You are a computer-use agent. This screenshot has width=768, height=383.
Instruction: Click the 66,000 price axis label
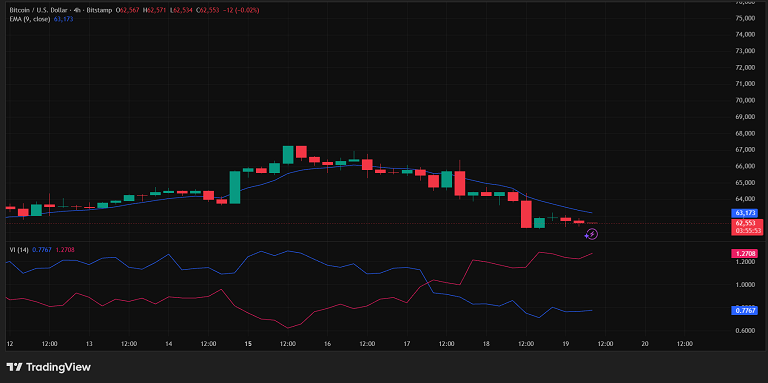tap(744, 166)
